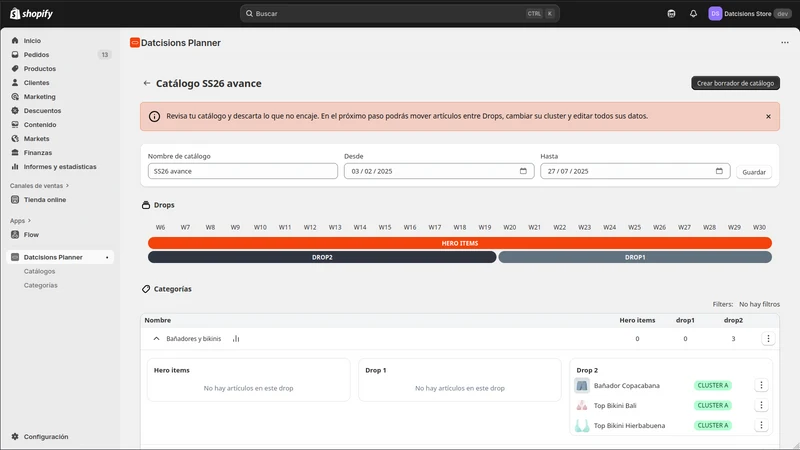
Task: Open options for Bañador Copacabana
Action: (761, 385)
